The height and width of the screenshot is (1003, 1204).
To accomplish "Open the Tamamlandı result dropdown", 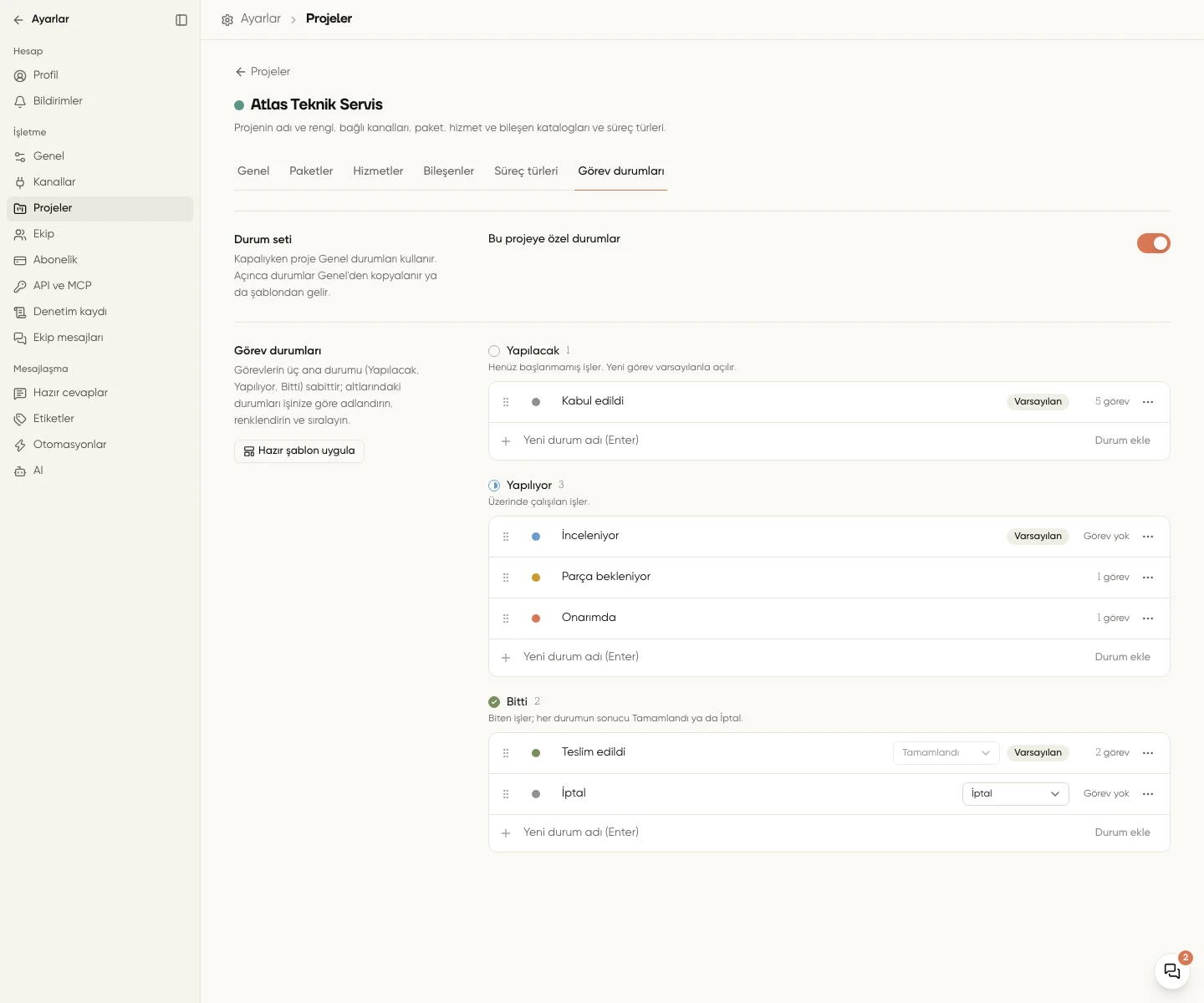I will pos(946,753).
